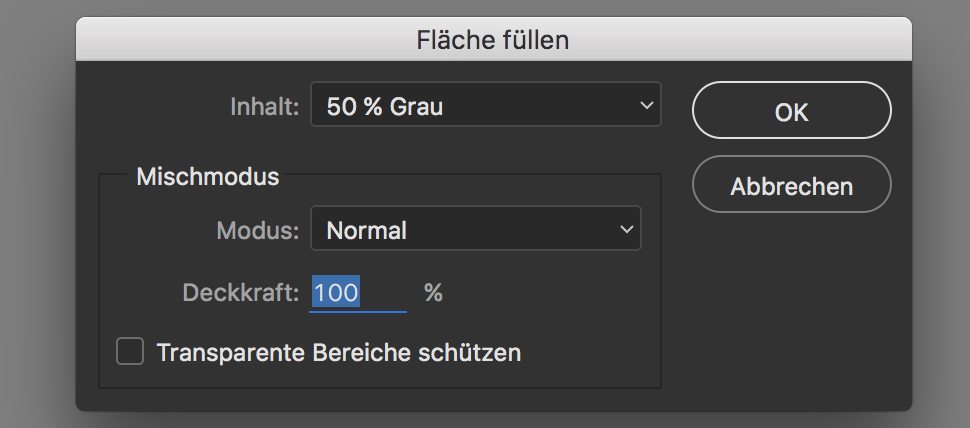Screen dimensions: 970x428
Task: Click the highlighted 100 opacity value
Action: click(x=336, y=292)
